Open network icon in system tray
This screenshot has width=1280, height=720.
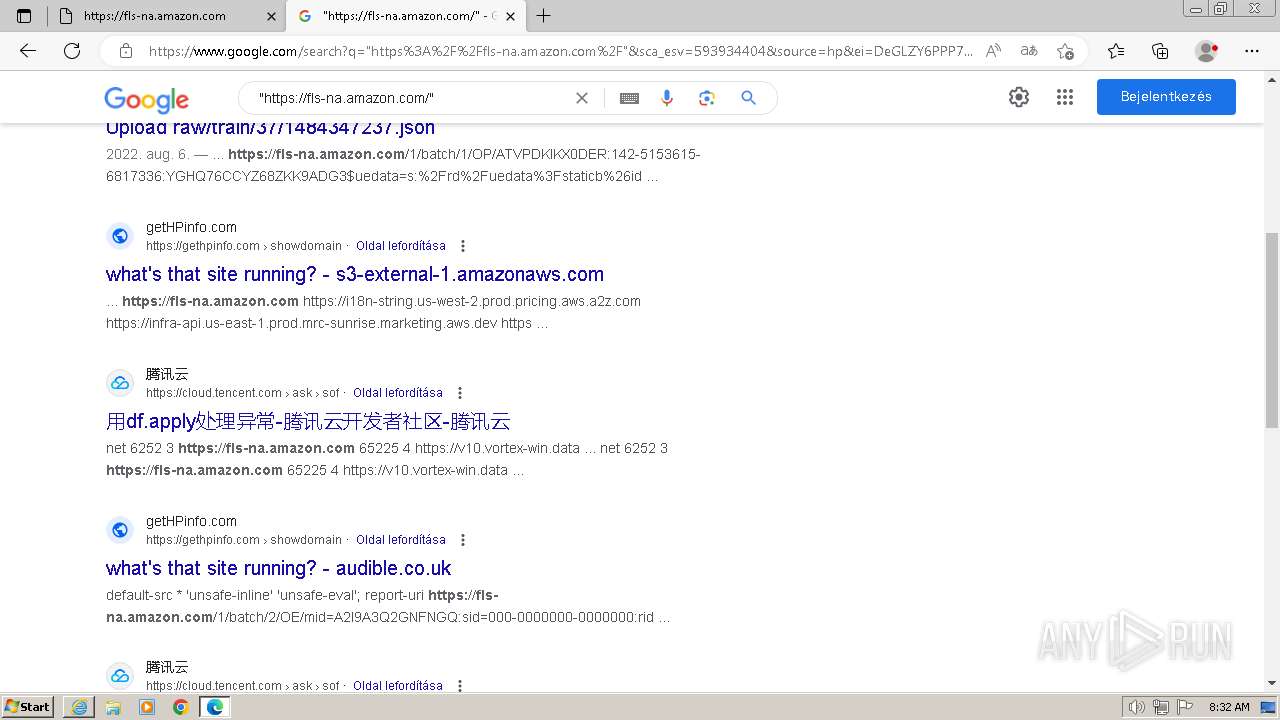coord(1161,707)
